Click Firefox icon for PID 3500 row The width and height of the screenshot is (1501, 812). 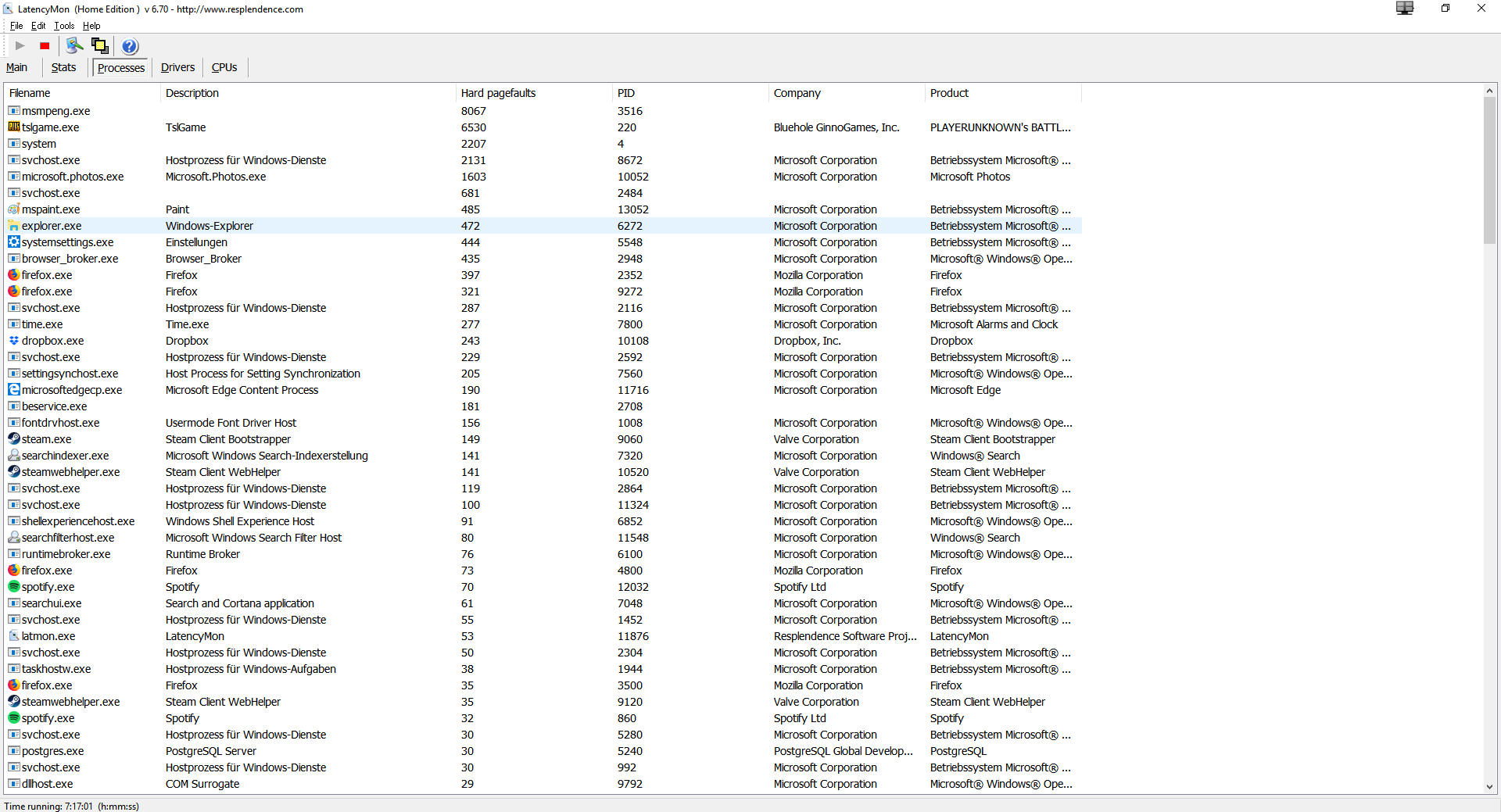14,685
